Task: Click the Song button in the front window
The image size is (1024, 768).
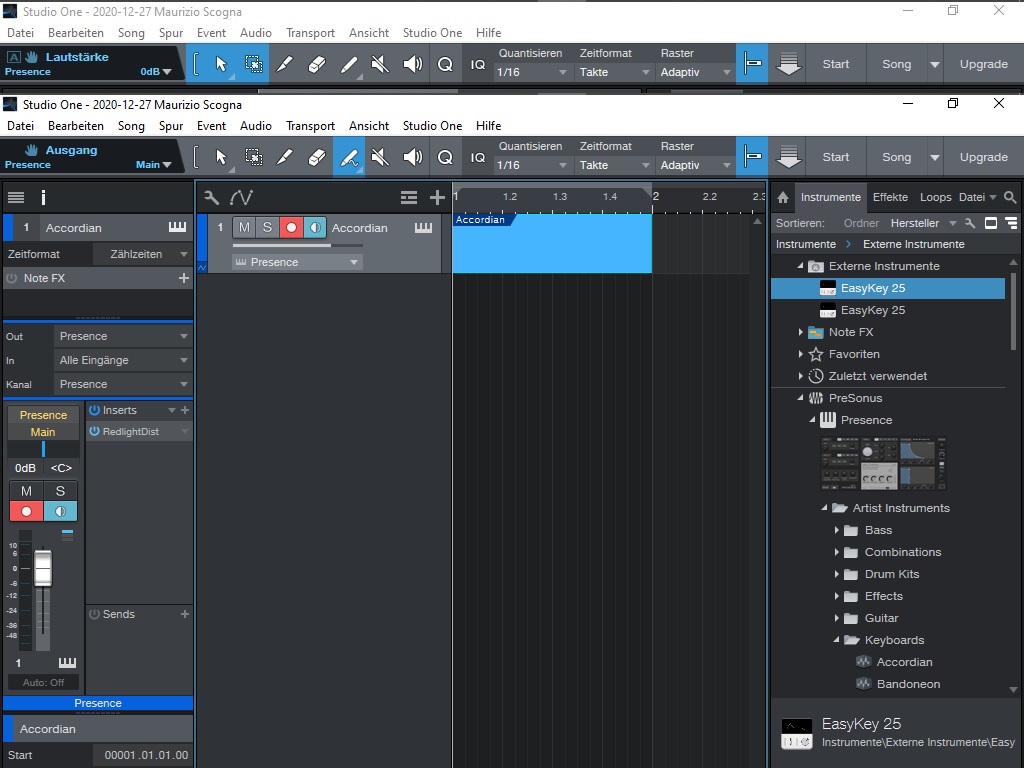Action: [897, 157]
